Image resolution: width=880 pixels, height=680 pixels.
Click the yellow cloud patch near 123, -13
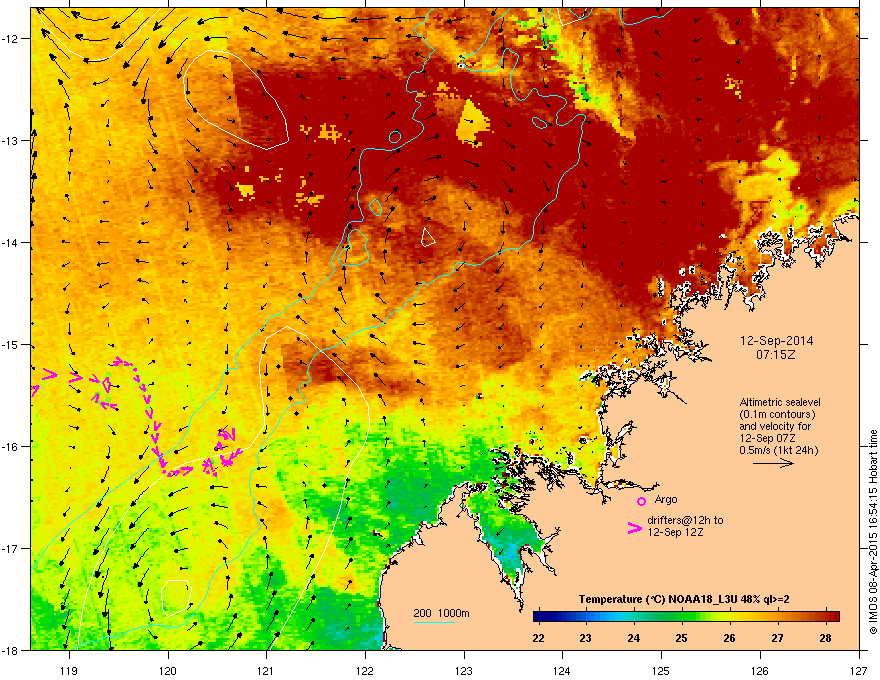[x=473, y=123]
